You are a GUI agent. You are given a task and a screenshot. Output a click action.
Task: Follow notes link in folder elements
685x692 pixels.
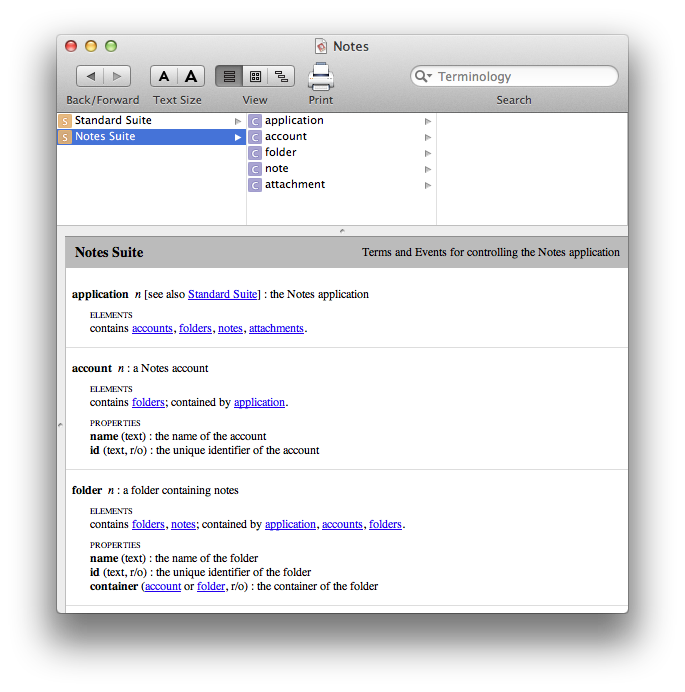(183, 524)
